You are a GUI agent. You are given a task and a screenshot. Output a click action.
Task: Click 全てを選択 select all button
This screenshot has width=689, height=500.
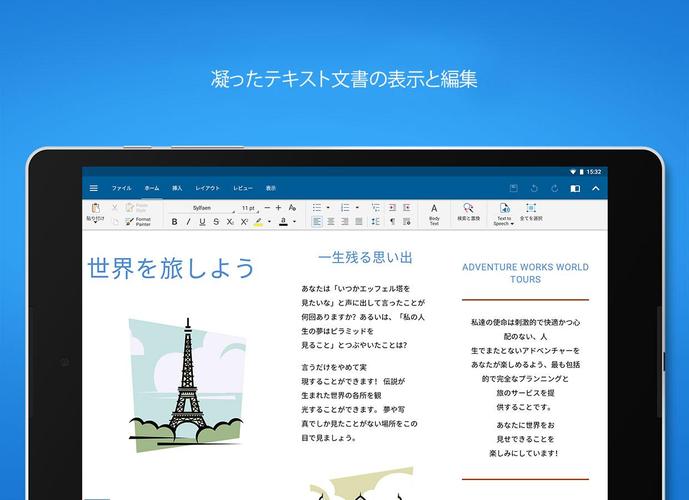pos(531,212)
